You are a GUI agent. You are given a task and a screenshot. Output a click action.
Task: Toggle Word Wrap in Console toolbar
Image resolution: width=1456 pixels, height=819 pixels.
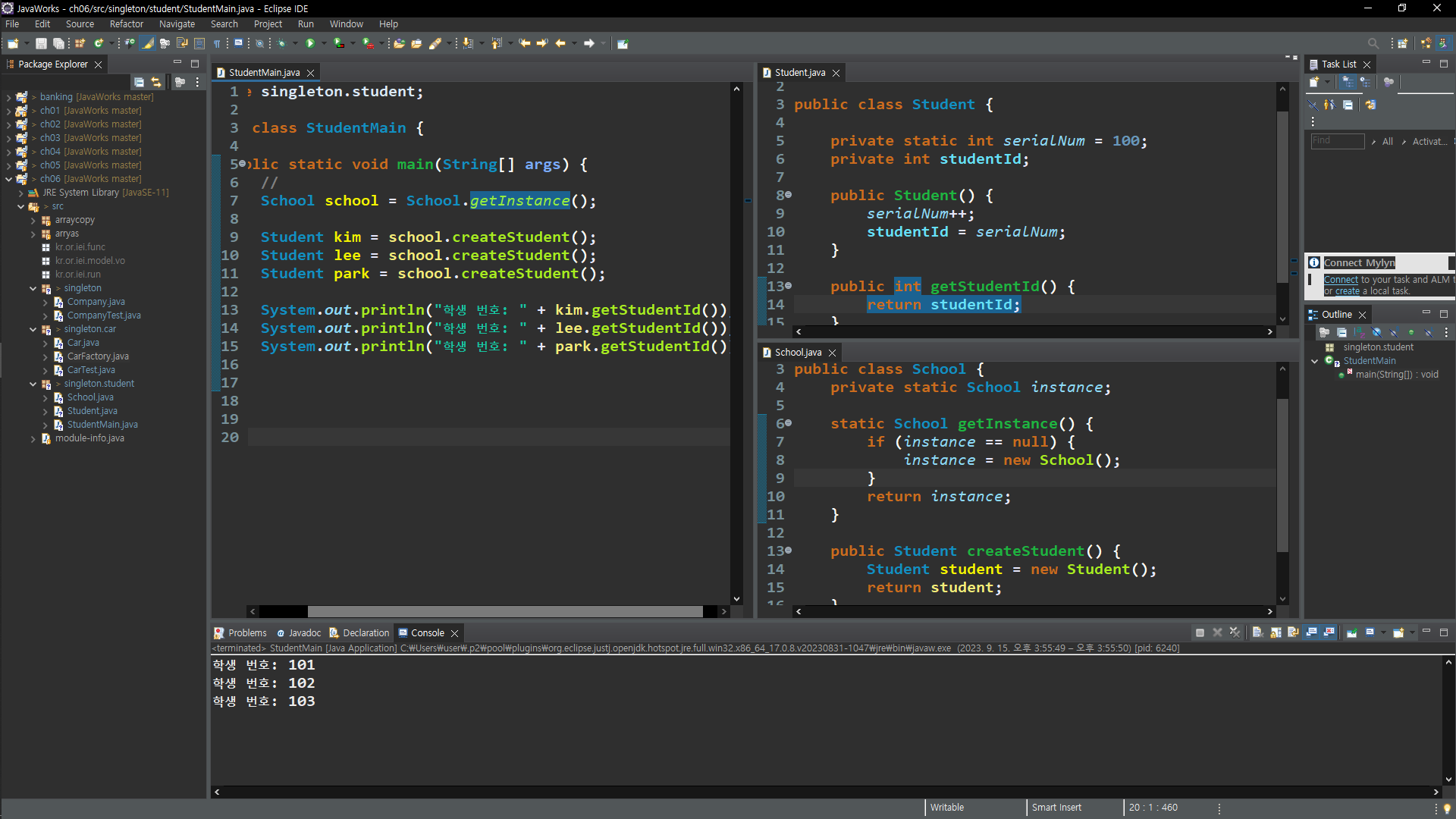click(x=1293, y=632)
